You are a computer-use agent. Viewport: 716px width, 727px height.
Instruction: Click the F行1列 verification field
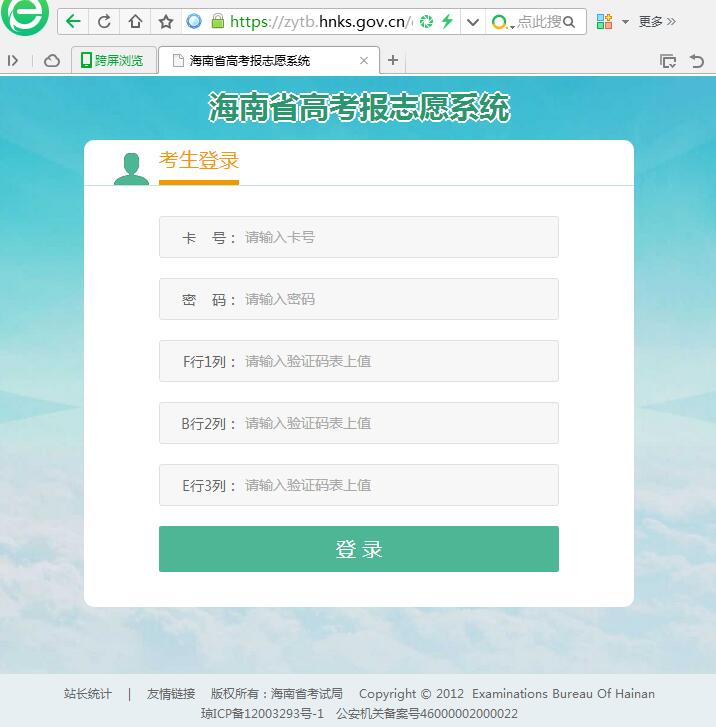coord(358,361)
